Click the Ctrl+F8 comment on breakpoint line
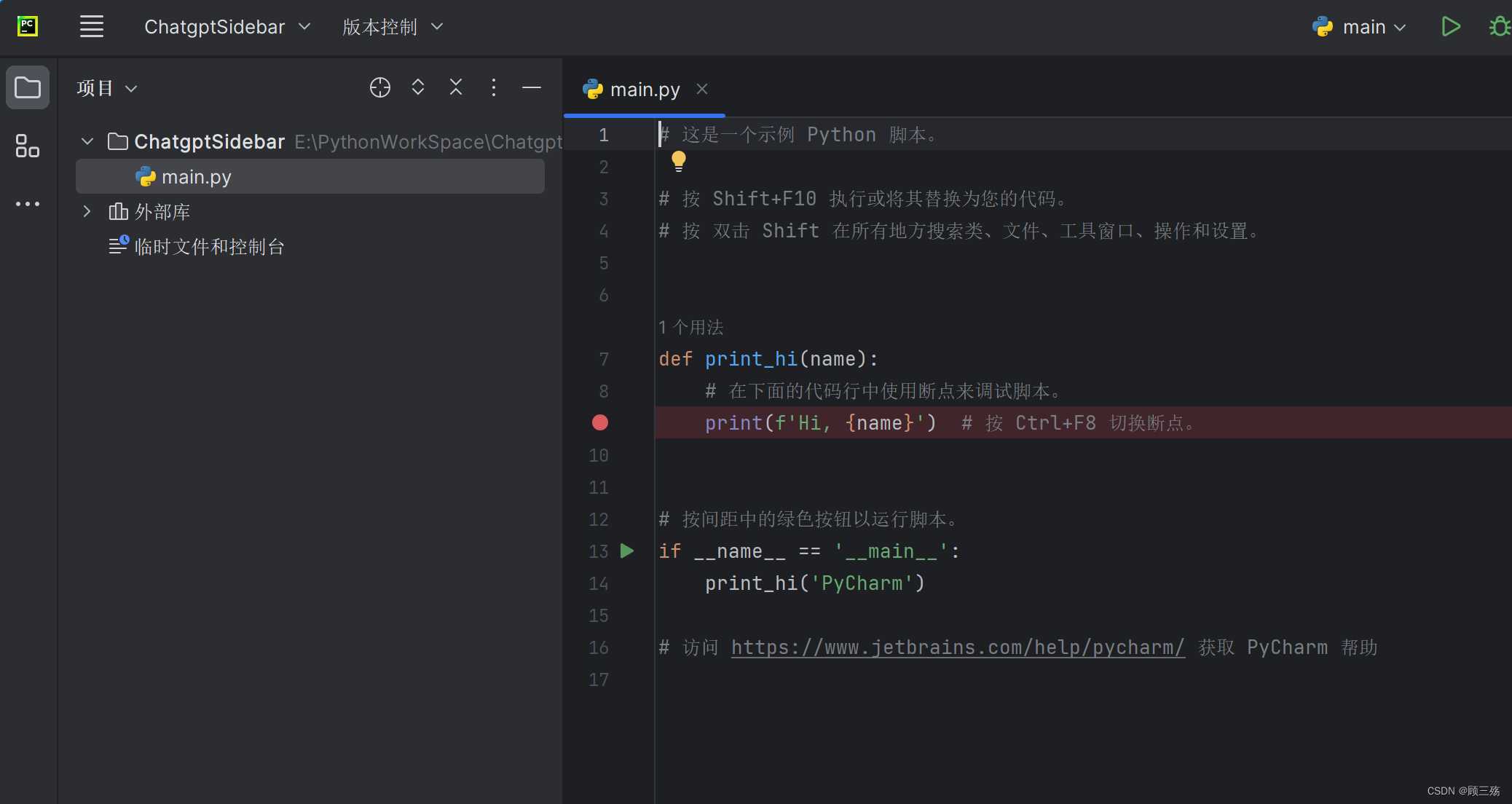The image size is (1512, 804). click(1078, 422)
